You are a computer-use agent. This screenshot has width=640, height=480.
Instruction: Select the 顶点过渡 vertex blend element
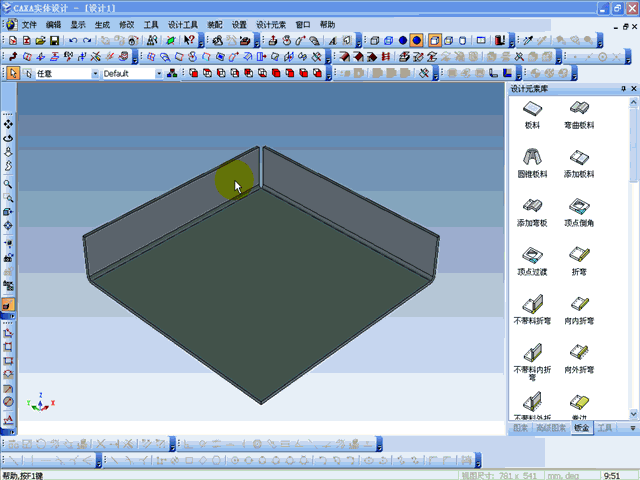click(x=532, y=261)
